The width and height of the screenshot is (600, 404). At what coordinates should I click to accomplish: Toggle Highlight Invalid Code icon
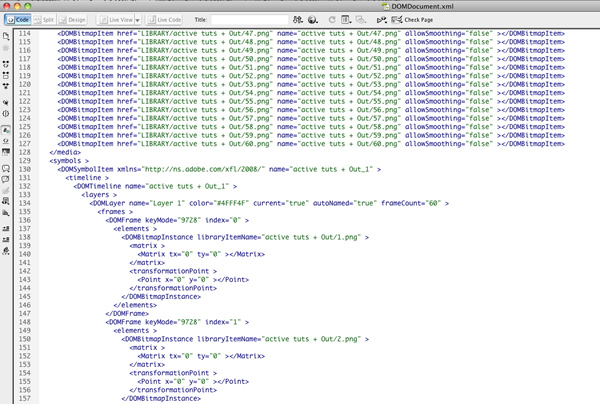(x=6, y=141)
